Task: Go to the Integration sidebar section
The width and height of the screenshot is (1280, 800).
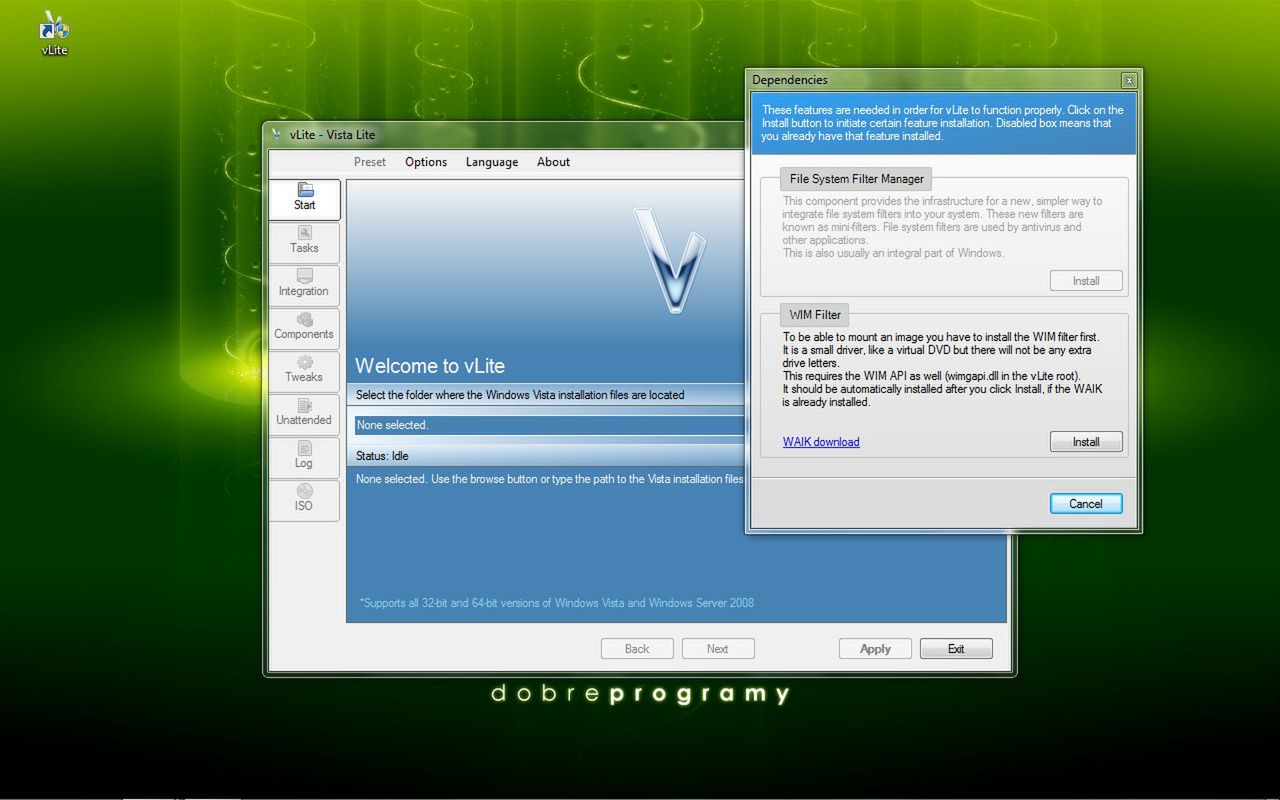Action: click(x=304, y=285)
